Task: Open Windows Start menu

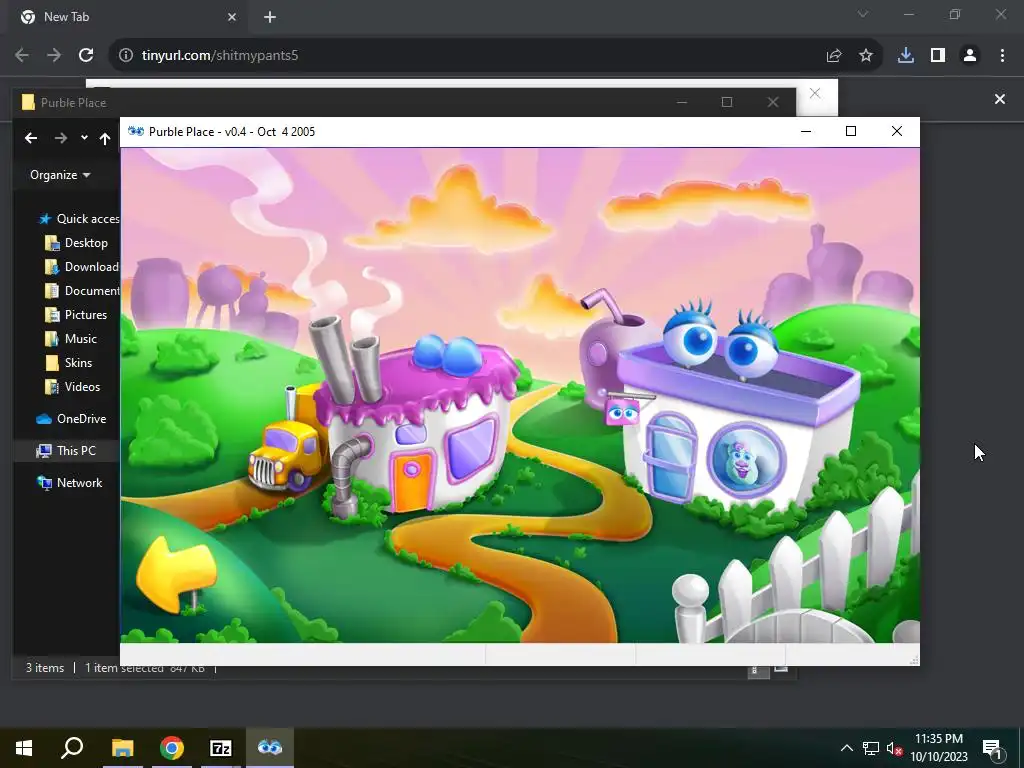Action: click(24, 748)
